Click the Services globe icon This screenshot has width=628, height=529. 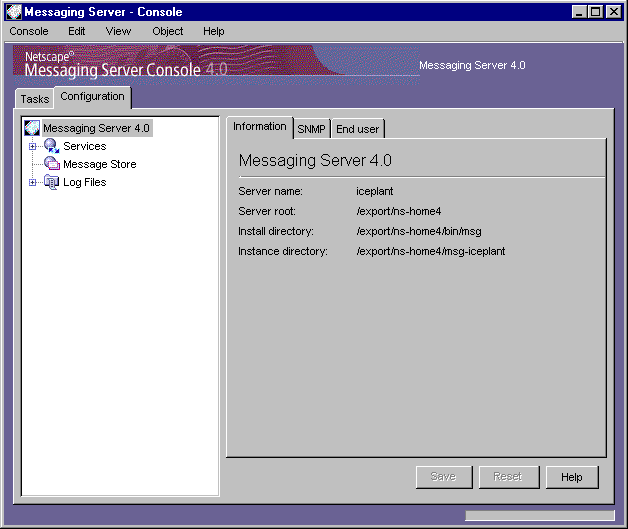click(x=51, y=146)
